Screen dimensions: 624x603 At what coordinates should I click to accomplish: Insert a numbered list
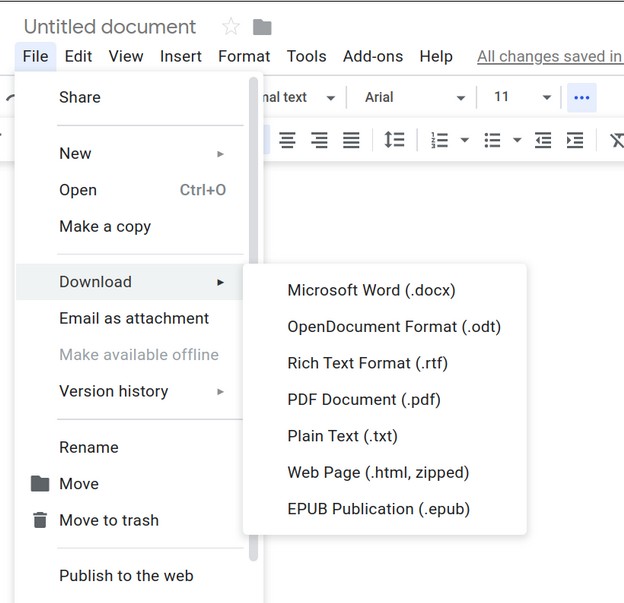point(439,141)
